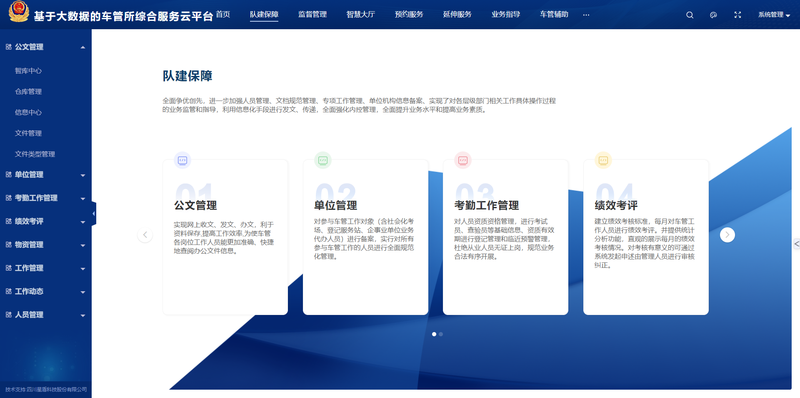Screen dimensions: 800x398
Task: Go to previous carousel slide arrow
Action: [145, 235]
